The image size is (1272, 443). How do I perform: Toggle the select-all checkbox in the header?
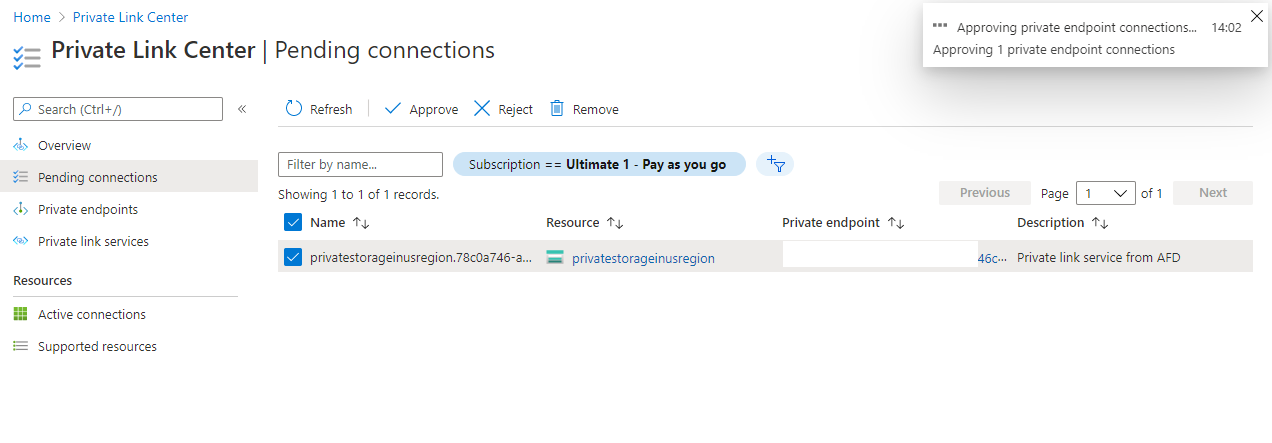click(x=293, y=222)
